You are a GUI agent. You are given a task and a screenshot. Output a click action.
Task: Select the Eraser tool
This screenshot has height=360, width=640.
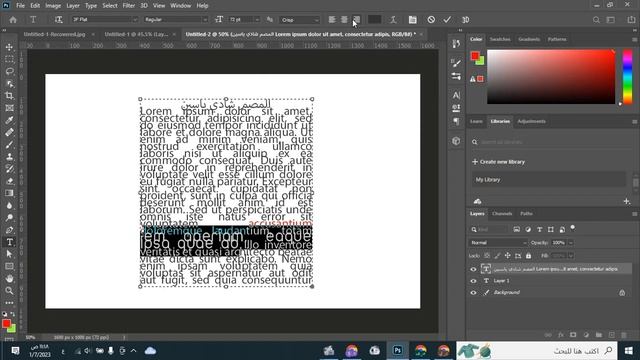9,181
